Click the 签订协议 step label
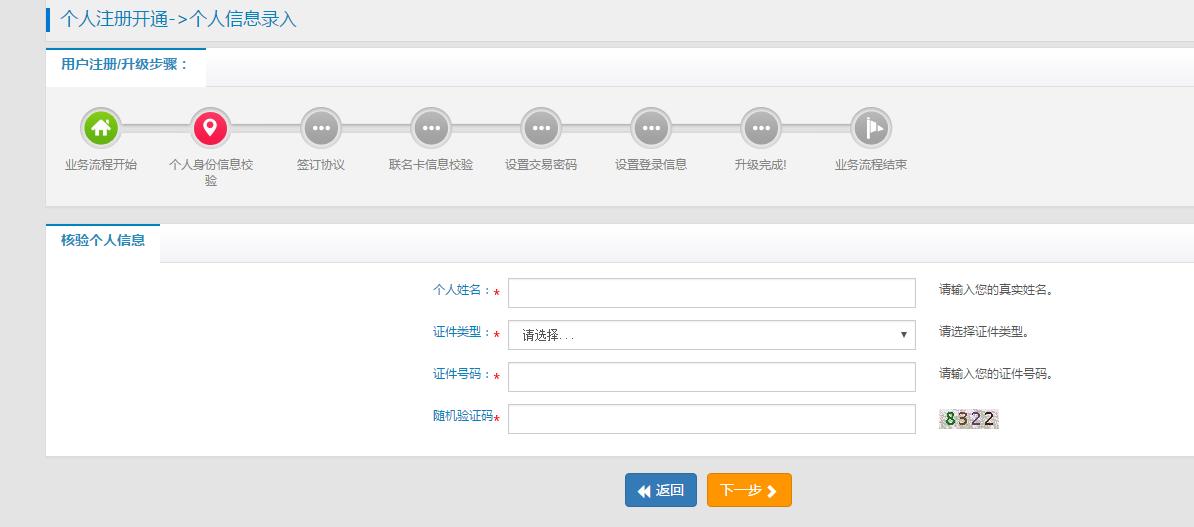The image size is (1194, 527). (x=321, y=164)
